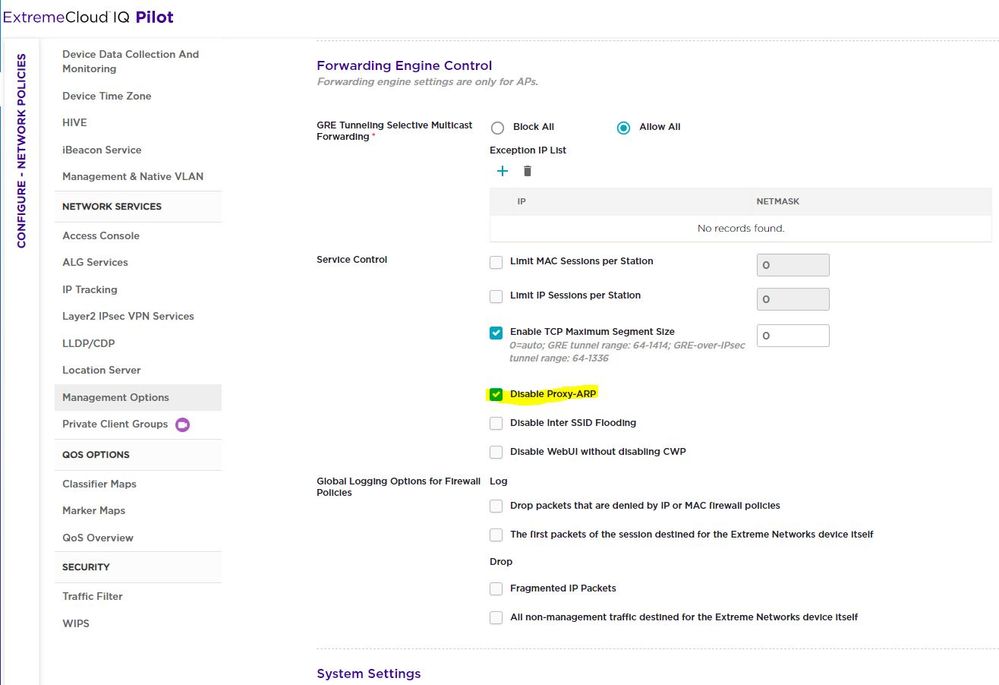Open Classifier Maps under QoS Options
999x685 pixels.
point(99,484)
